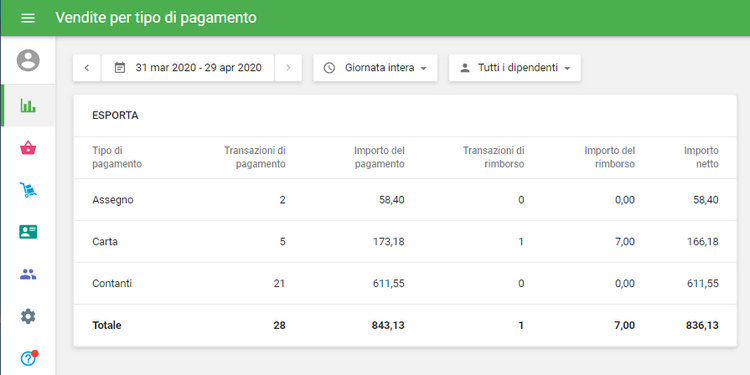Click the Importo netto column header
Viewport: 750px width, 375px height.
[x=701, y=157]
